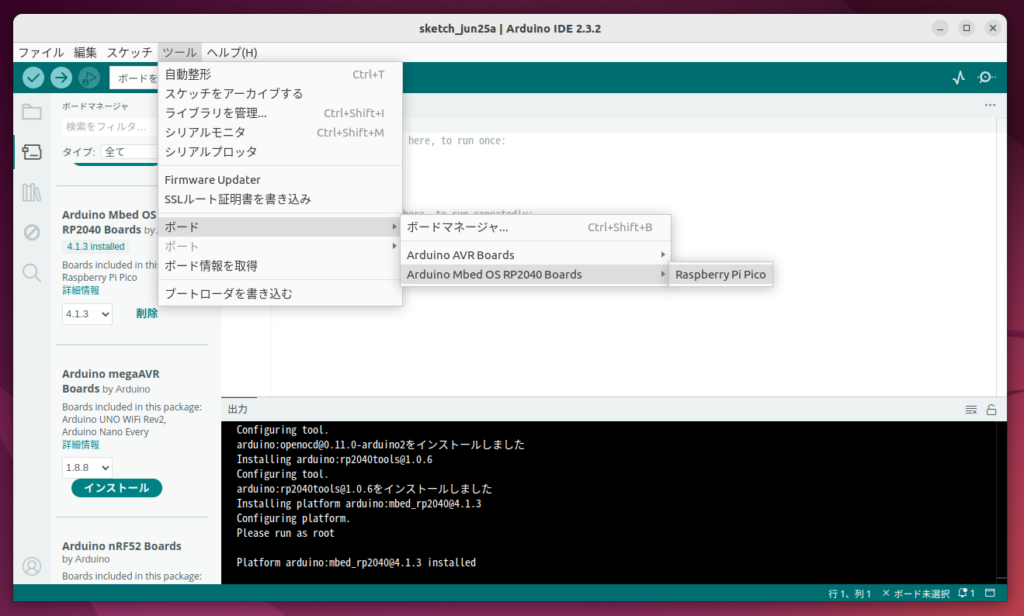Choose ライブラリを管理... menu item
1024x616 pixels.
point(280,113)
